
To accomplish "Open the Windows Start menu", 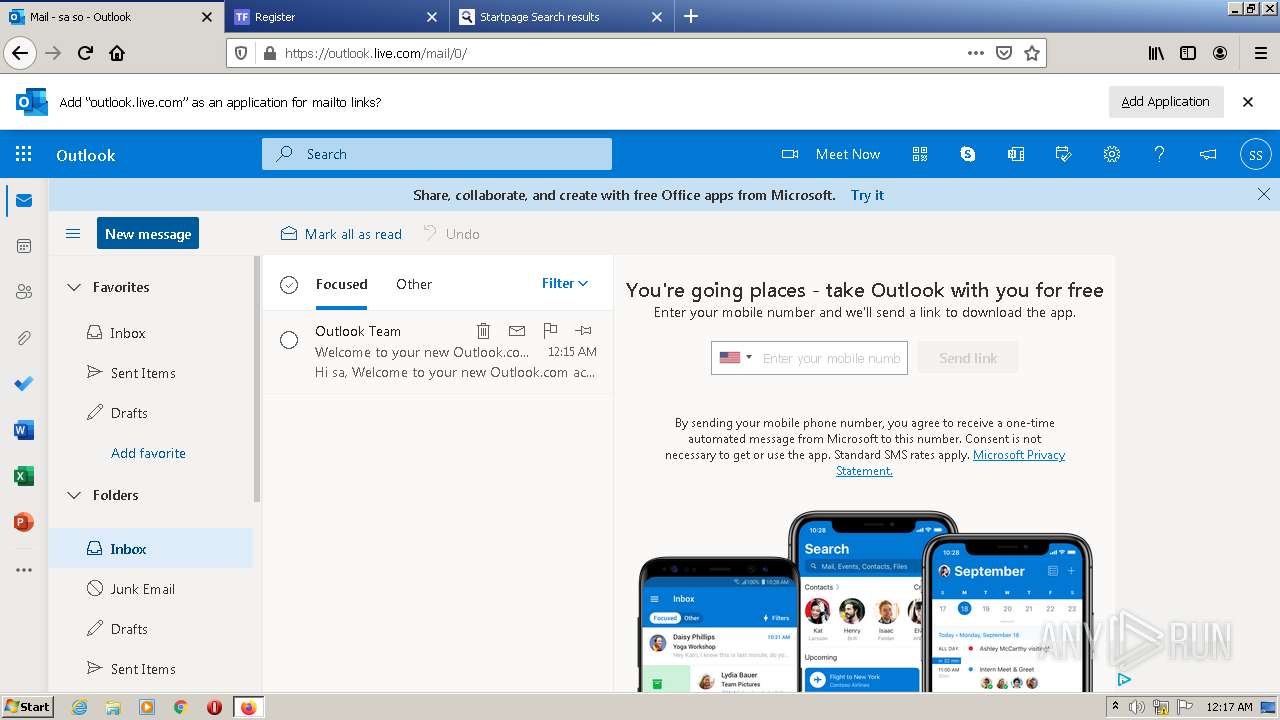I will (x=28, y=706).
